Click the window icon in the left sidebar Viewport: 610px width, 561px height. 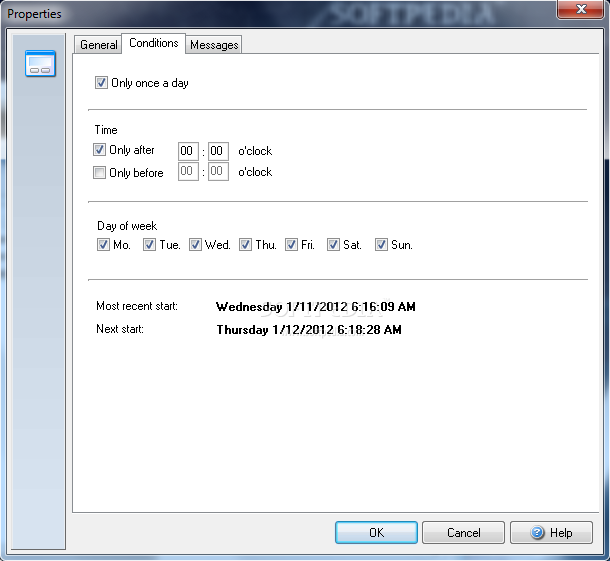(x=40, y=63)
